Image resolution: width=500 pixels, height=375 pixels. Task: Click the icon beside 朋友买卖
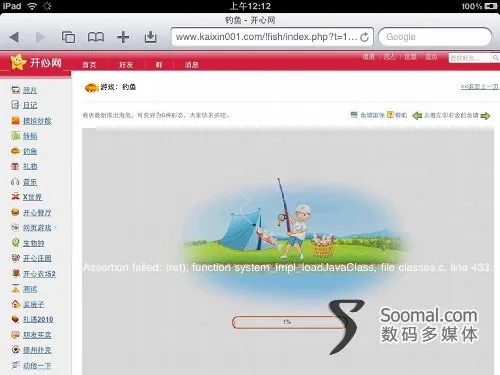16,335
